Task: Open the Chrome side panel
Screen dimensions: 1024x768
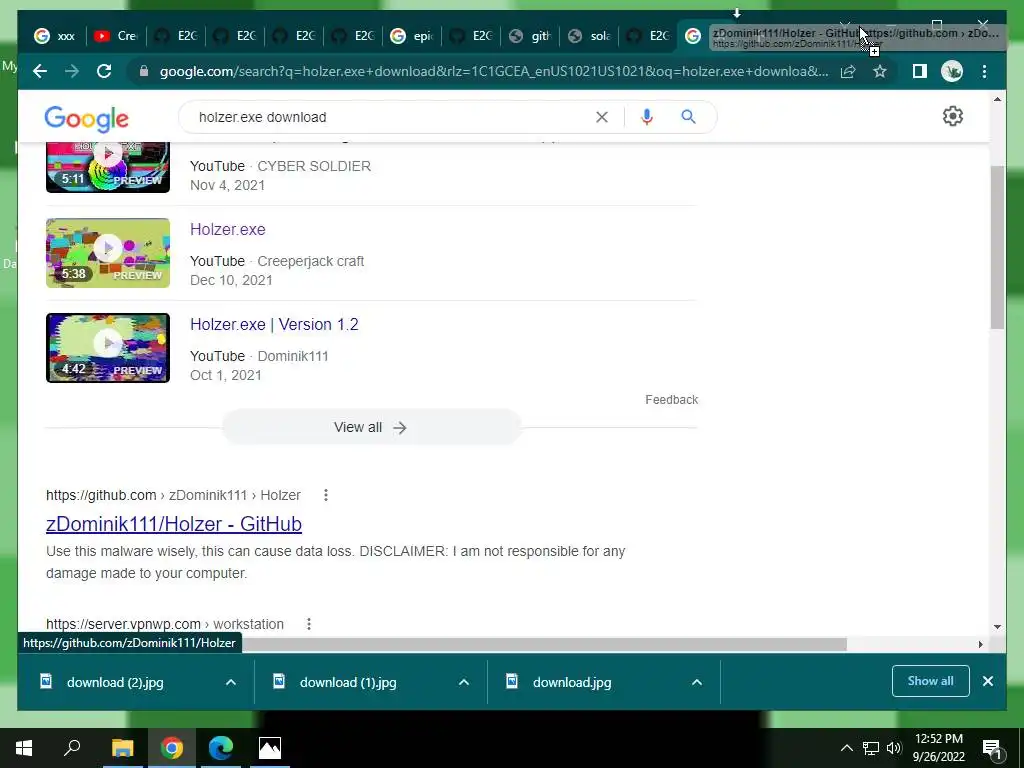Action: 920,71
